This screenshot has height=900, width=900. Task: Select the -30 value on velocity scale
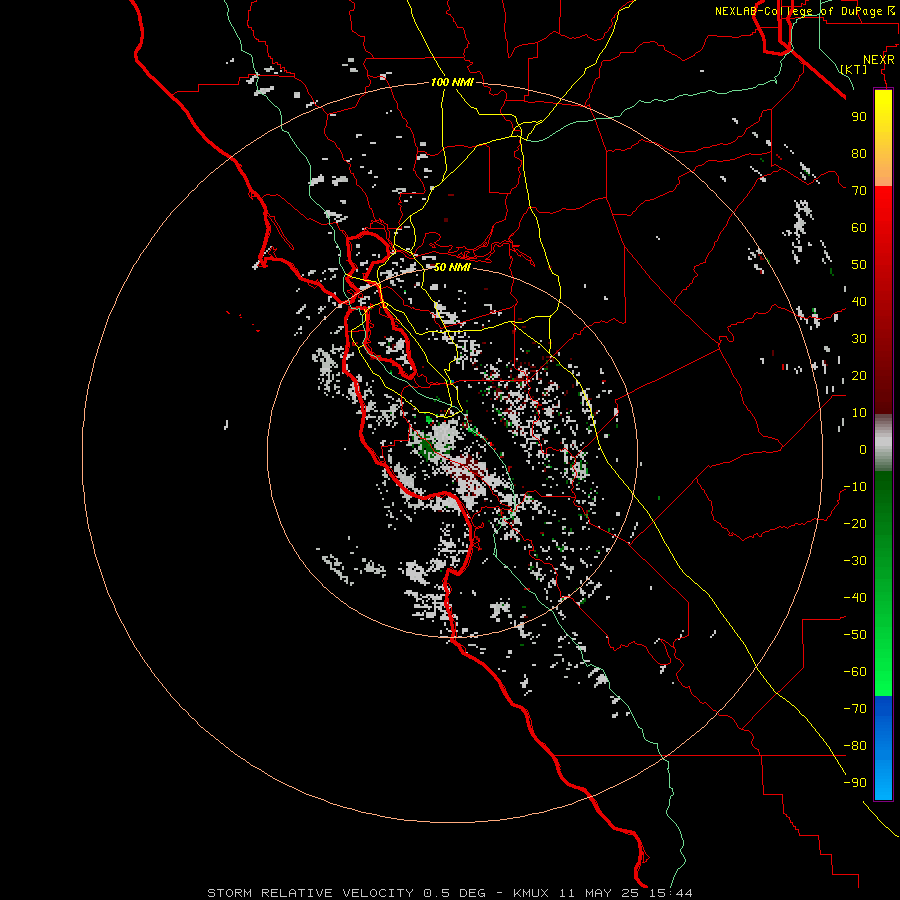pos(855,561)
